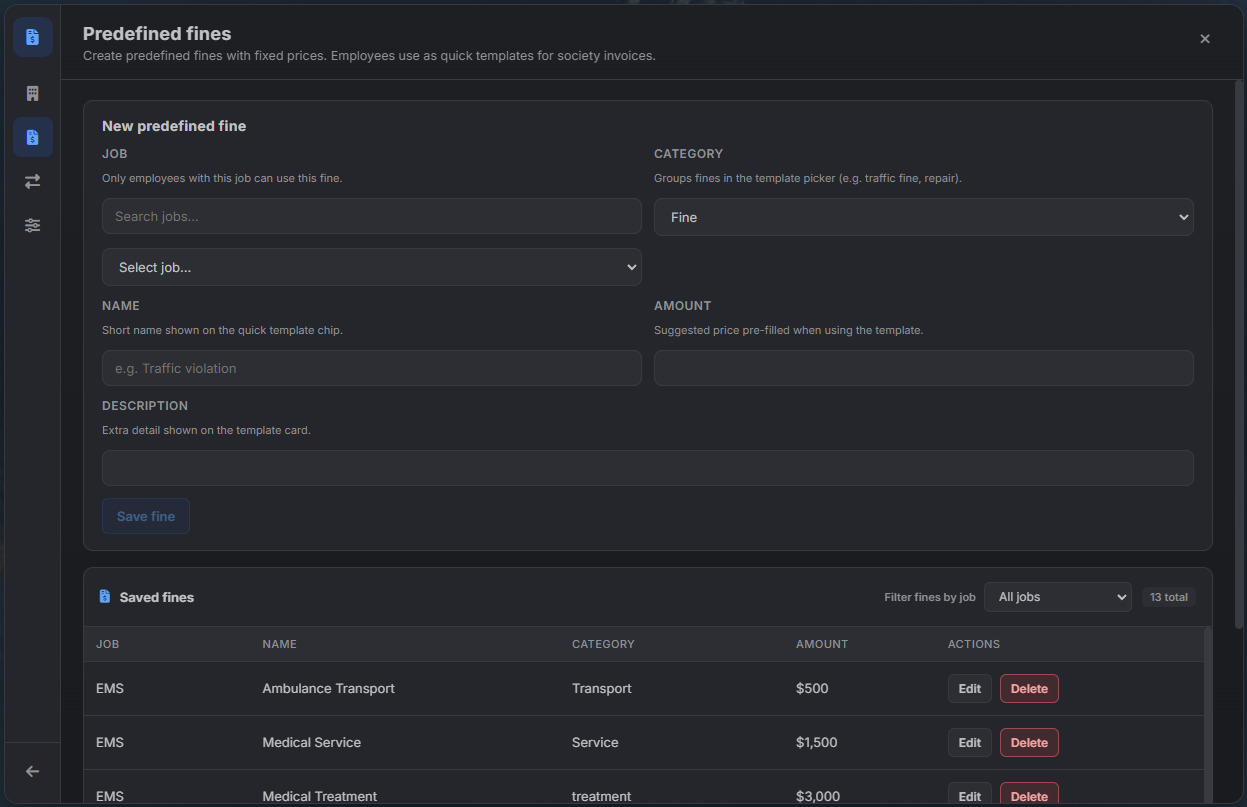Open the Category dropdown showing Fine
1247x807 pixels.
coord(923,217)
